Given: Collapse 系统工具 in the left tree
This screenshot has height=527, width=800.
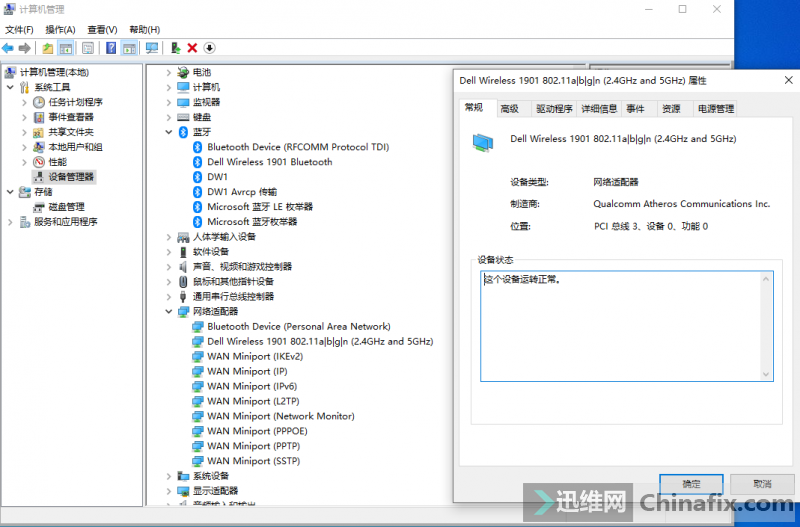Looking at the screenshot, I should 10,87.
